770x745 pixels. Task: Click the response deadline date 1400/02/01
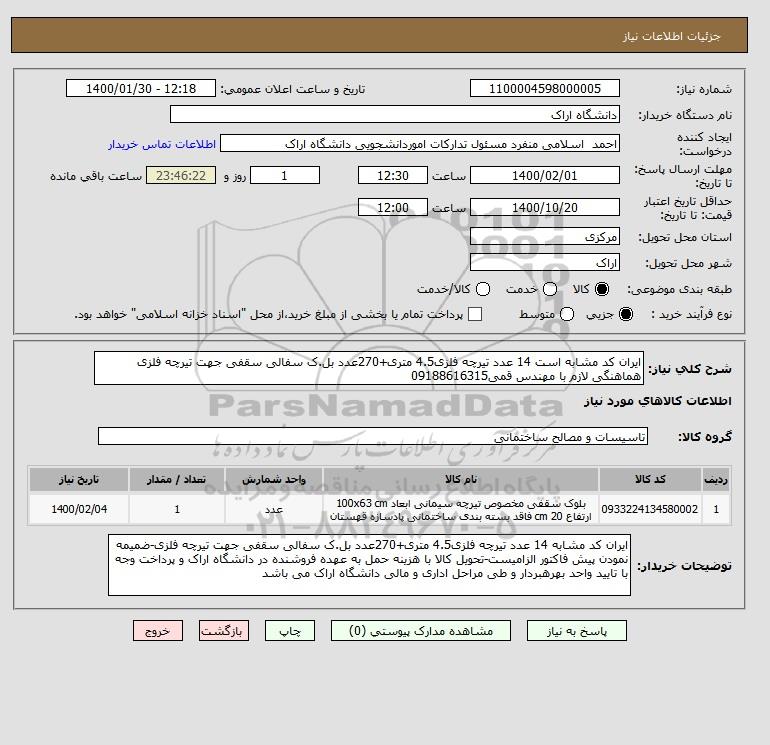tap(545, 175)
